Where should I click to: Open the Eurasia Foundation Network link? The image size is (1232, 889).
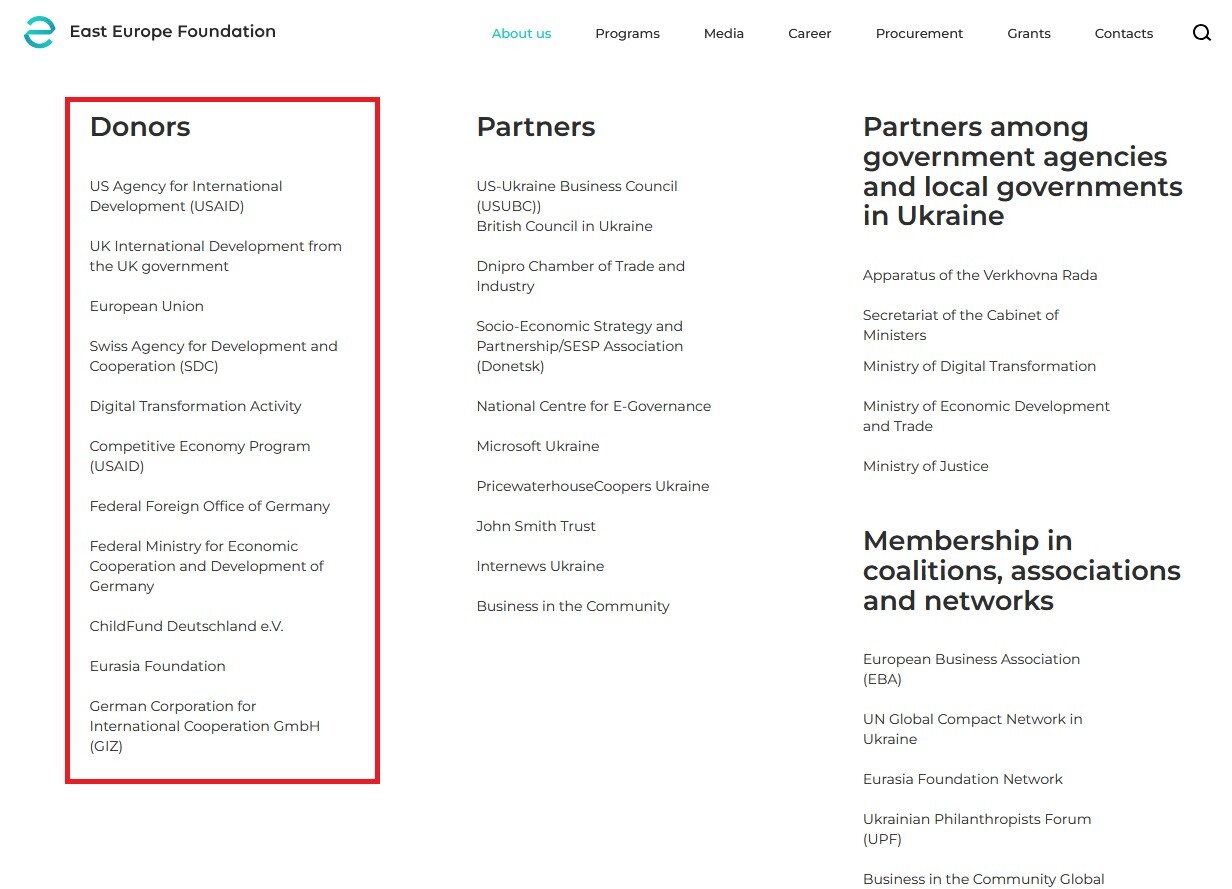pos(963,779)
